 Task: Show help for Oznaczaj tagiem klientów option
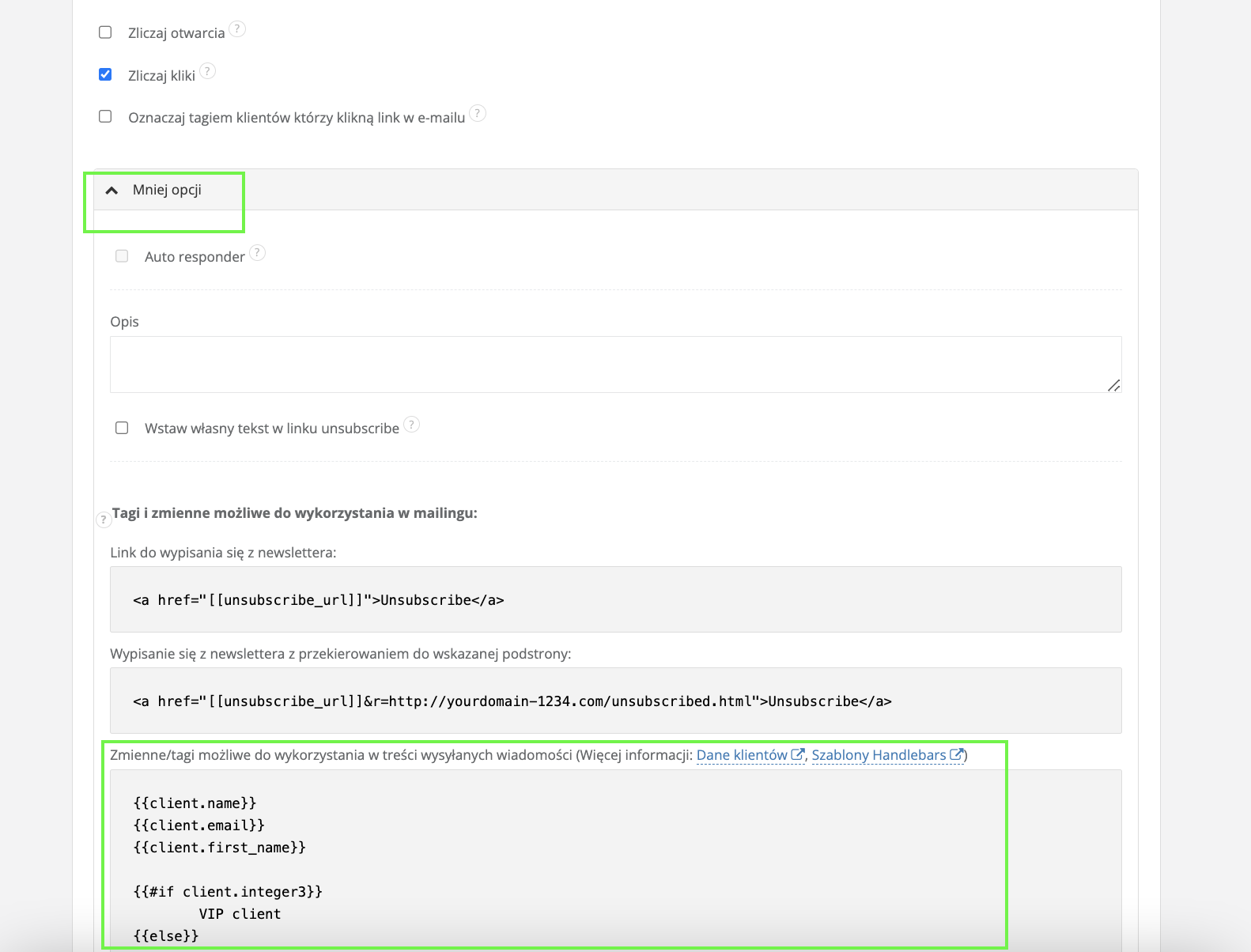(x=478, y=113)
